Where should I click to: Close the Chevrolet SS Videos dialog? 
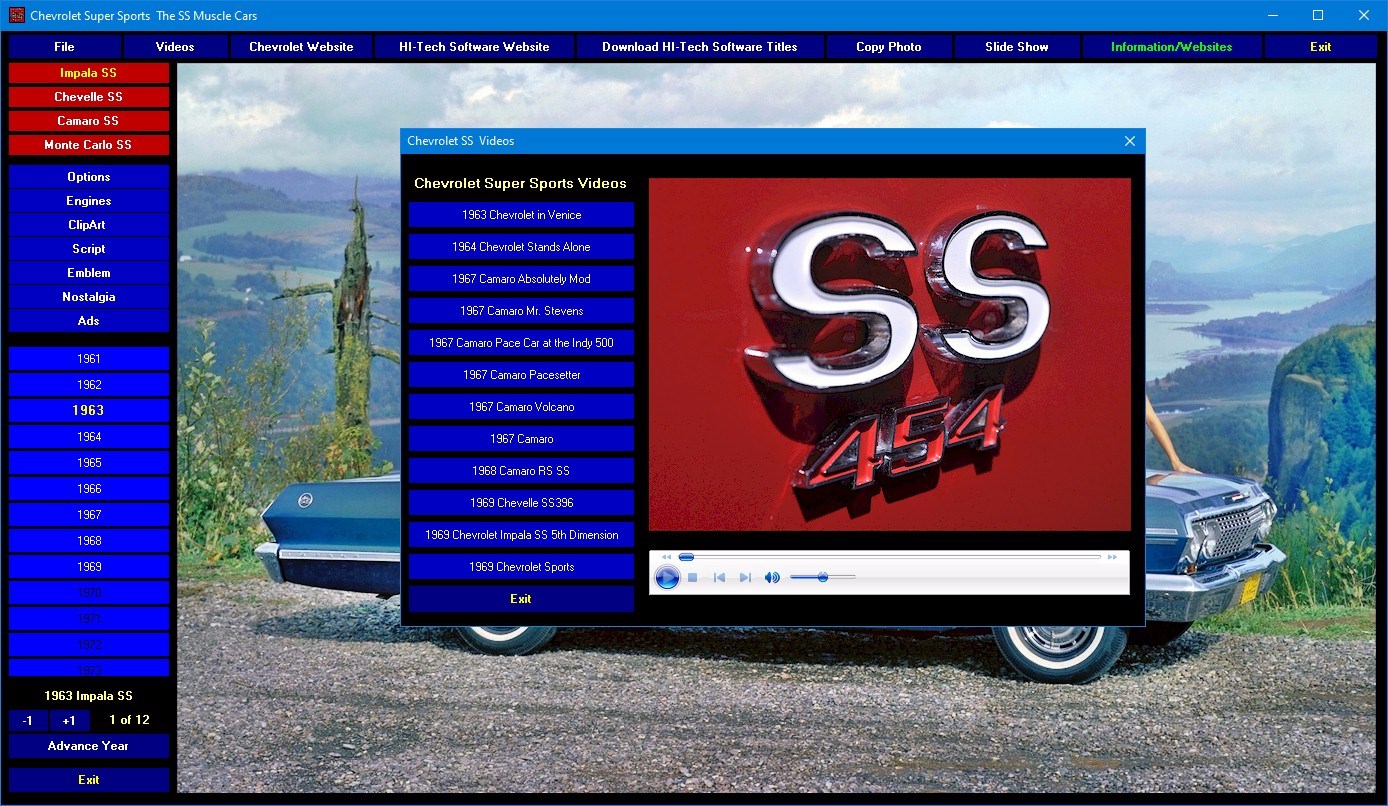point(1130,141)
